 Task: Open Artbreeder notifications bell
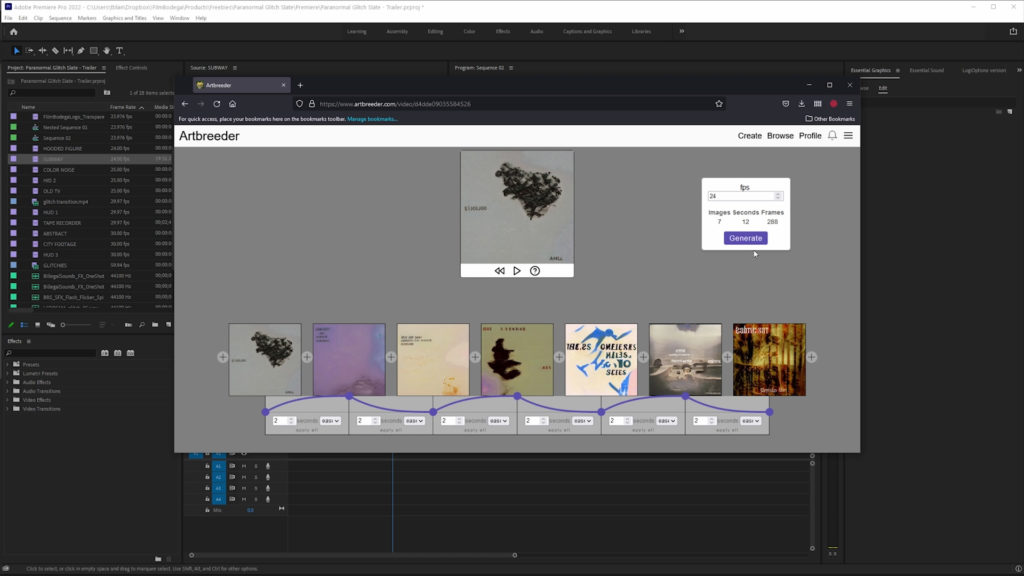(832, 135)
